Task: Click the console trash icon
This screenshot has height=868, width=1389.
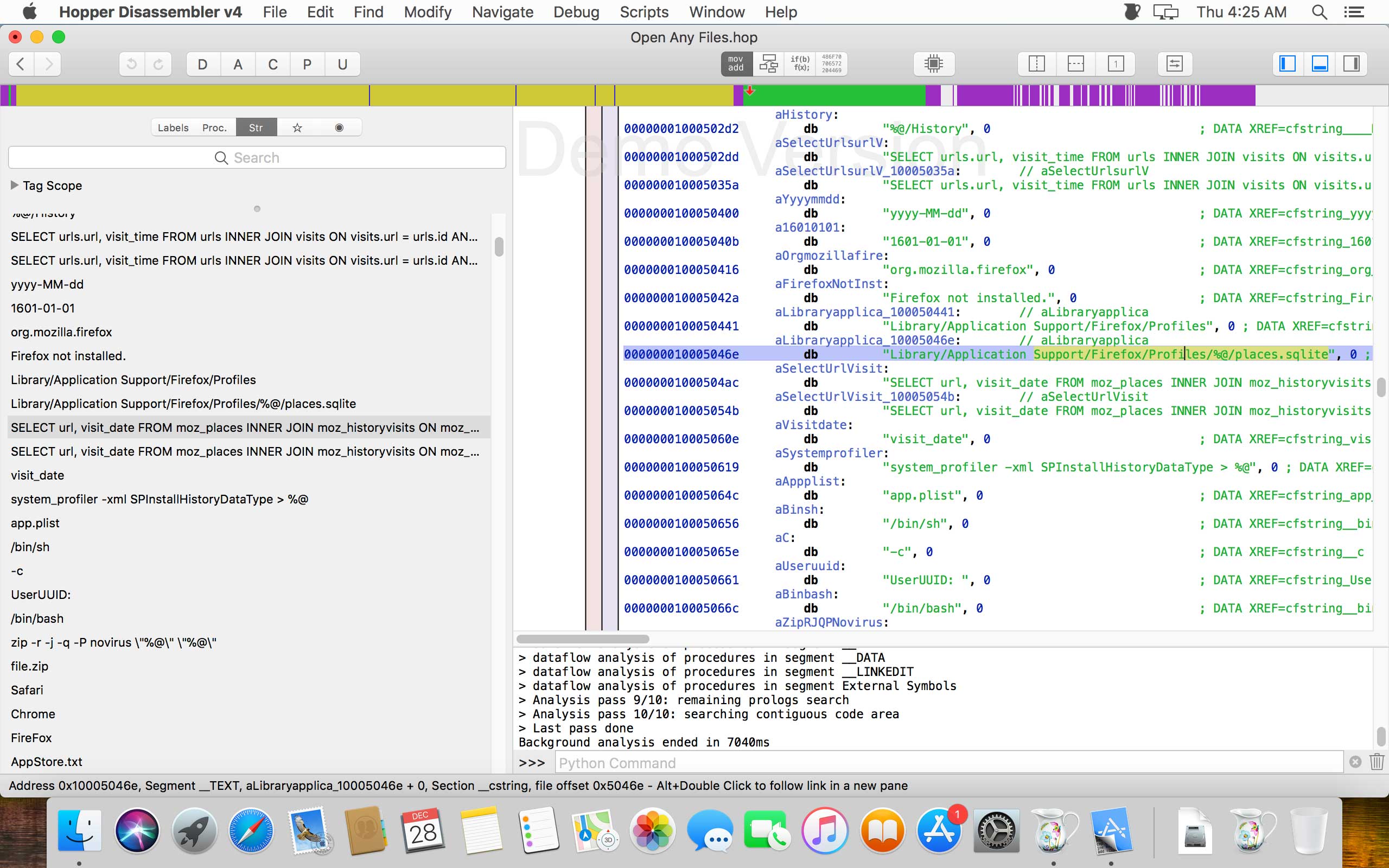Action: [x=1377, y=762]
